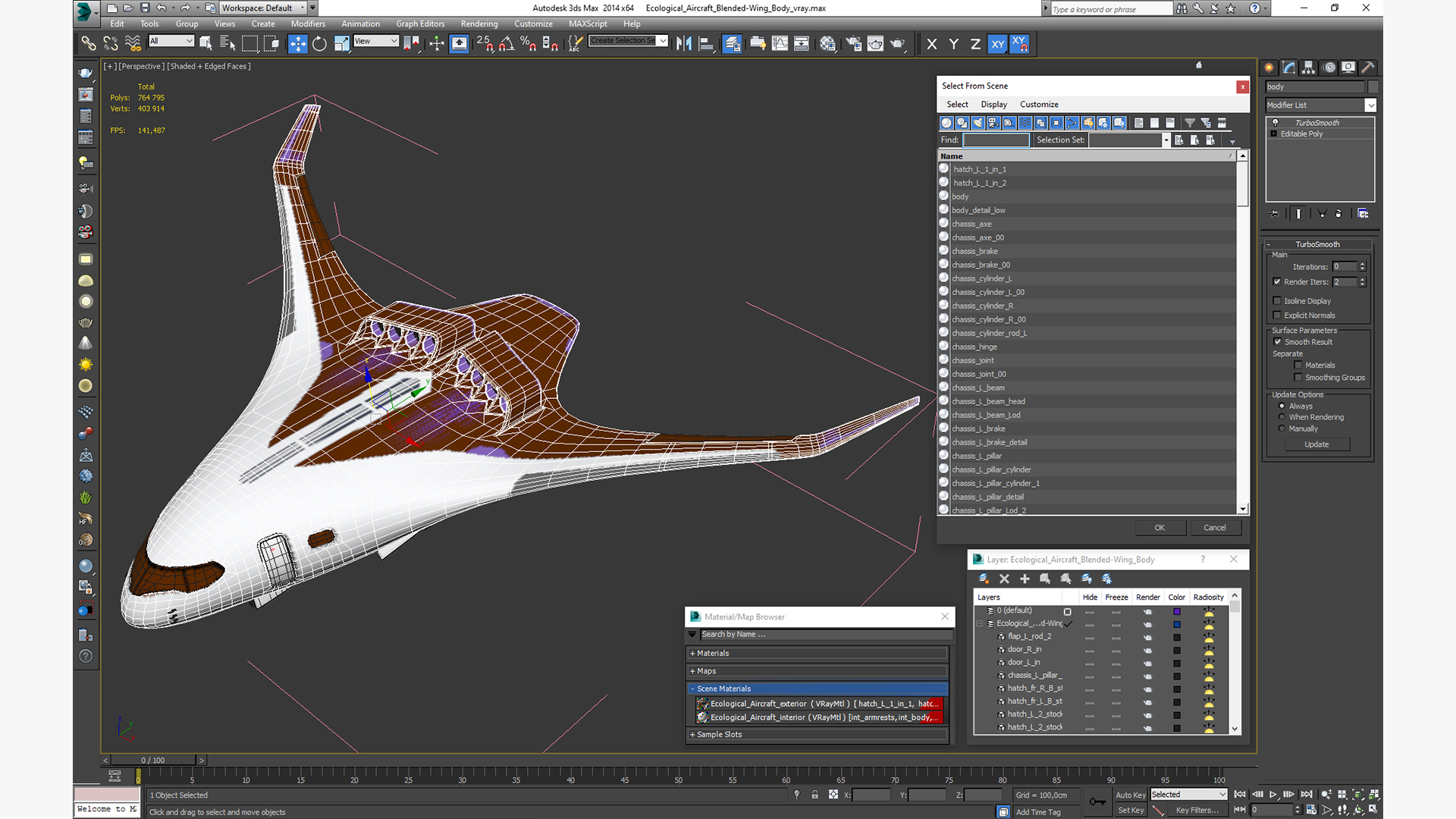Open Create Selection Set dropdown
The image size is (1456, 819).
pos(629,41)
